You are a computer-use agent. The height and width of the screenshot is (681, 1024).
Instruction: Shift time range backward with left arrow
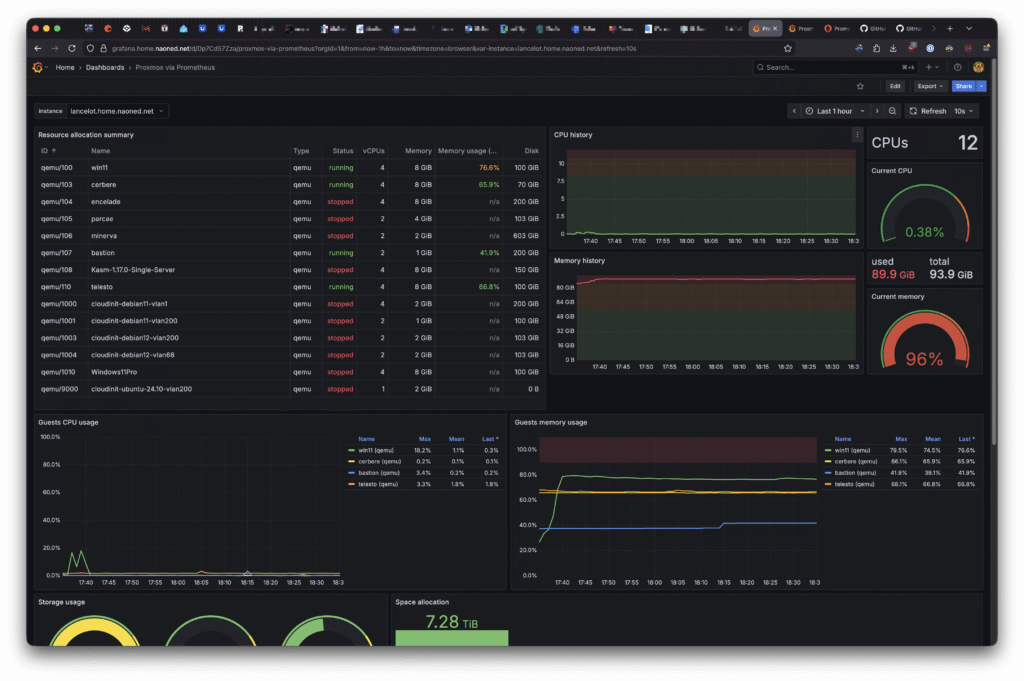click(794, 111)
